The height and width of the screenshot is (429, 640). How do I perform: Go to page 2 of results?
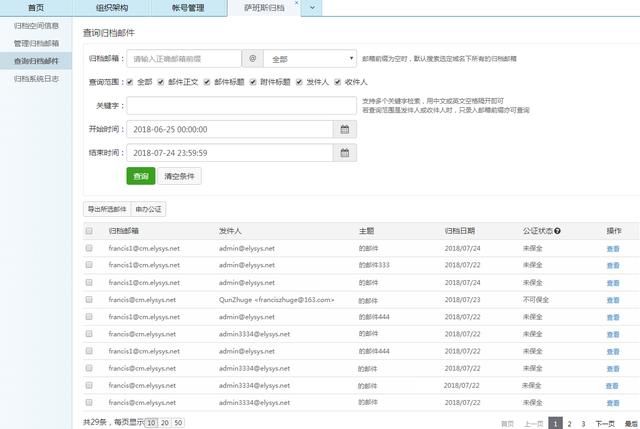[x=569, y=423]
